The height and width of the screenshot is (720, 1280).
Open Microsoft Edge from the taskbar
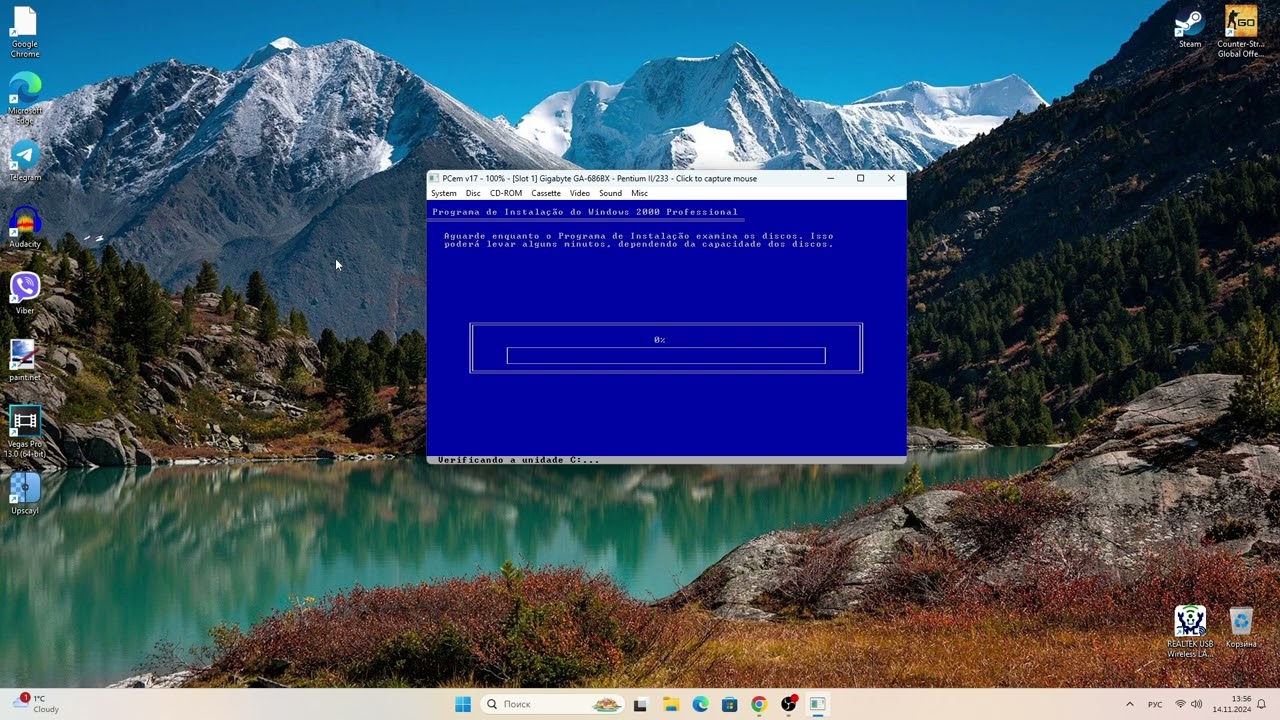(x=700, y=704)
